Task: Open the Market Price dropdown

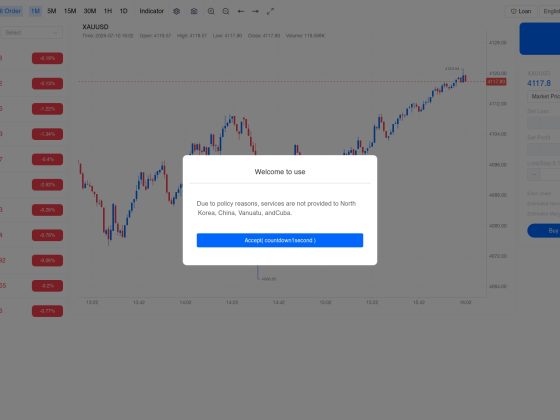Action: click(544, 96)
